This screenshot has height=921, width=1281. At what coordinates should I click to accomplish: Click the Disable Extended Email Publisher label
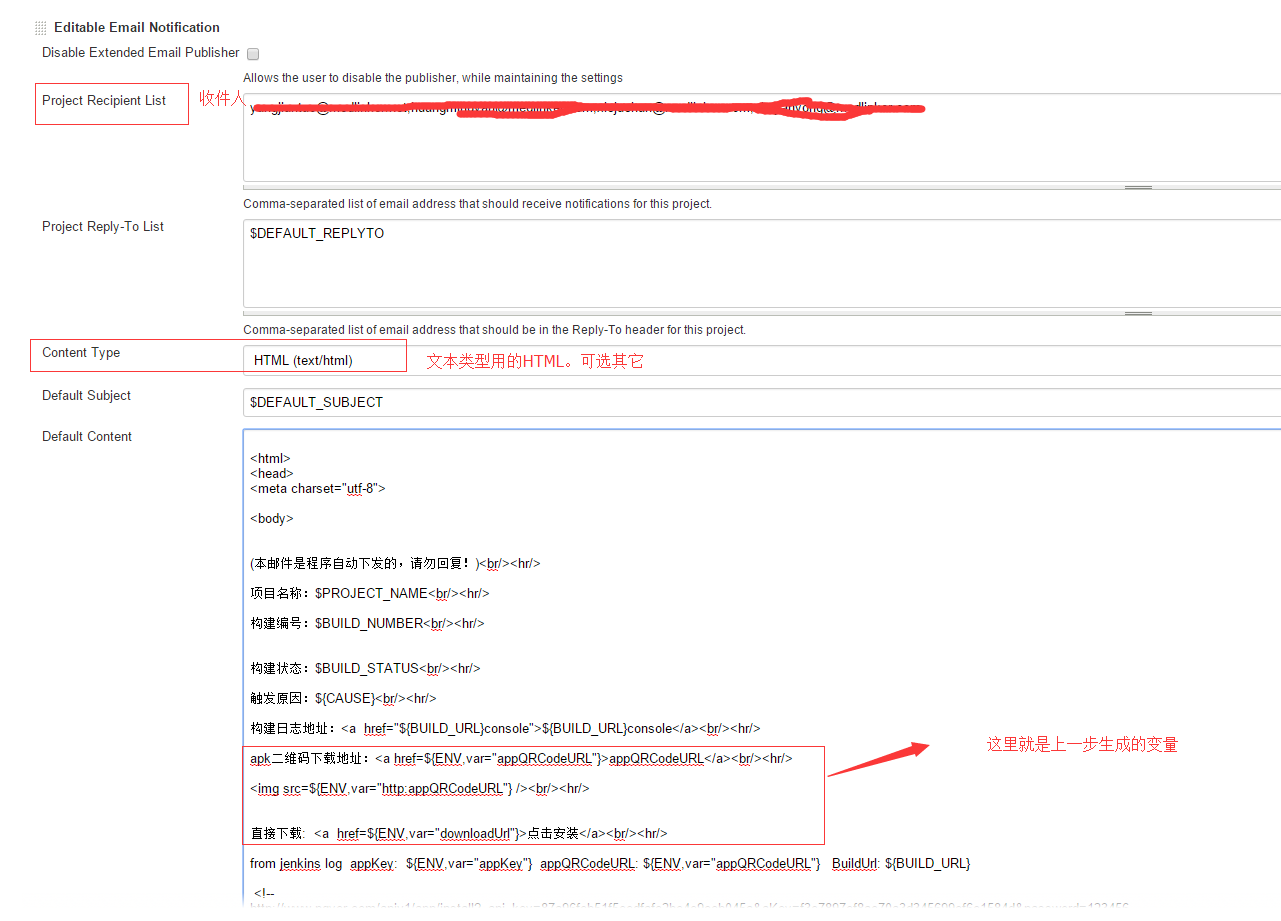(141, 53)
